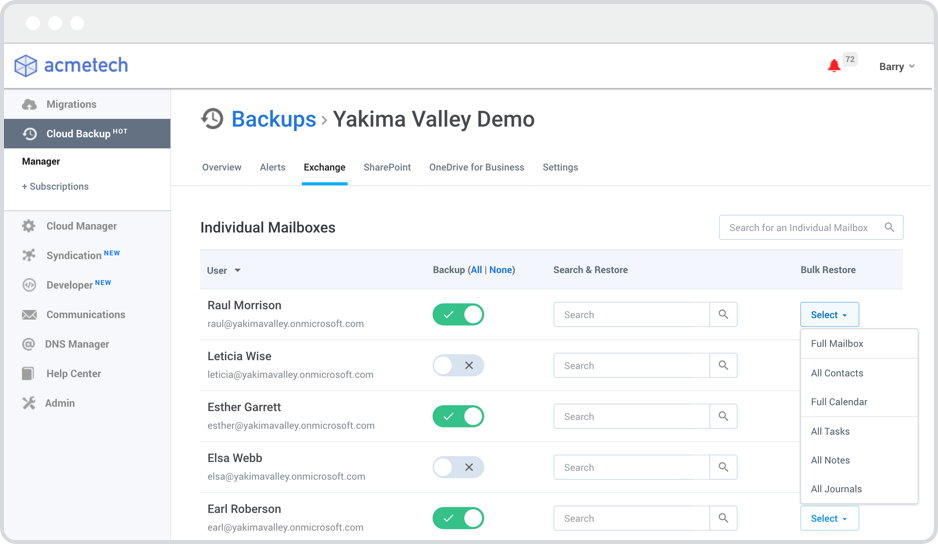This screenshot has width=938, height=544.
Task: Open Select dropdown for Earl Roberson
Action: [829, 518]
